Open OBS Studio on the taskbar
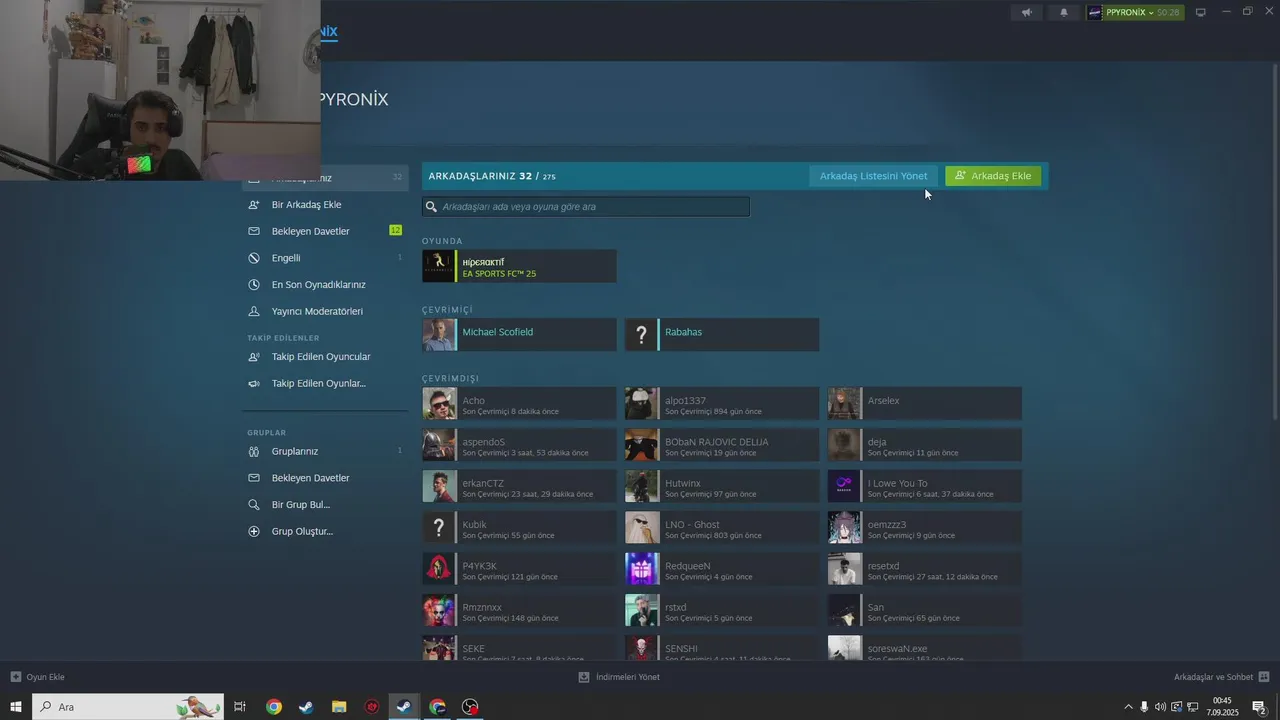Viewport: 1280px width, 720px height. click(470, 707)
